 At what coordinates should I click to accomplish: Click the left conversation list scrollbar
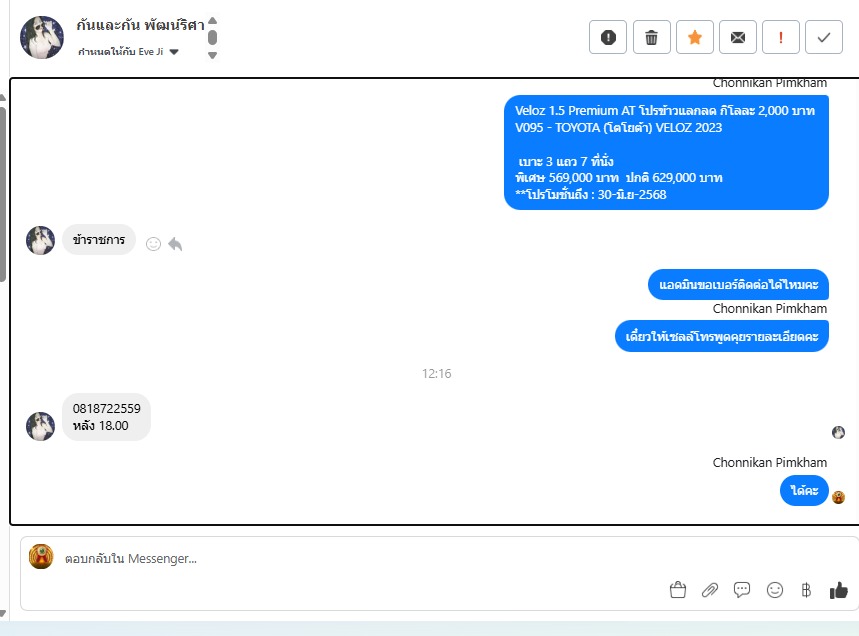click(3, 194)
